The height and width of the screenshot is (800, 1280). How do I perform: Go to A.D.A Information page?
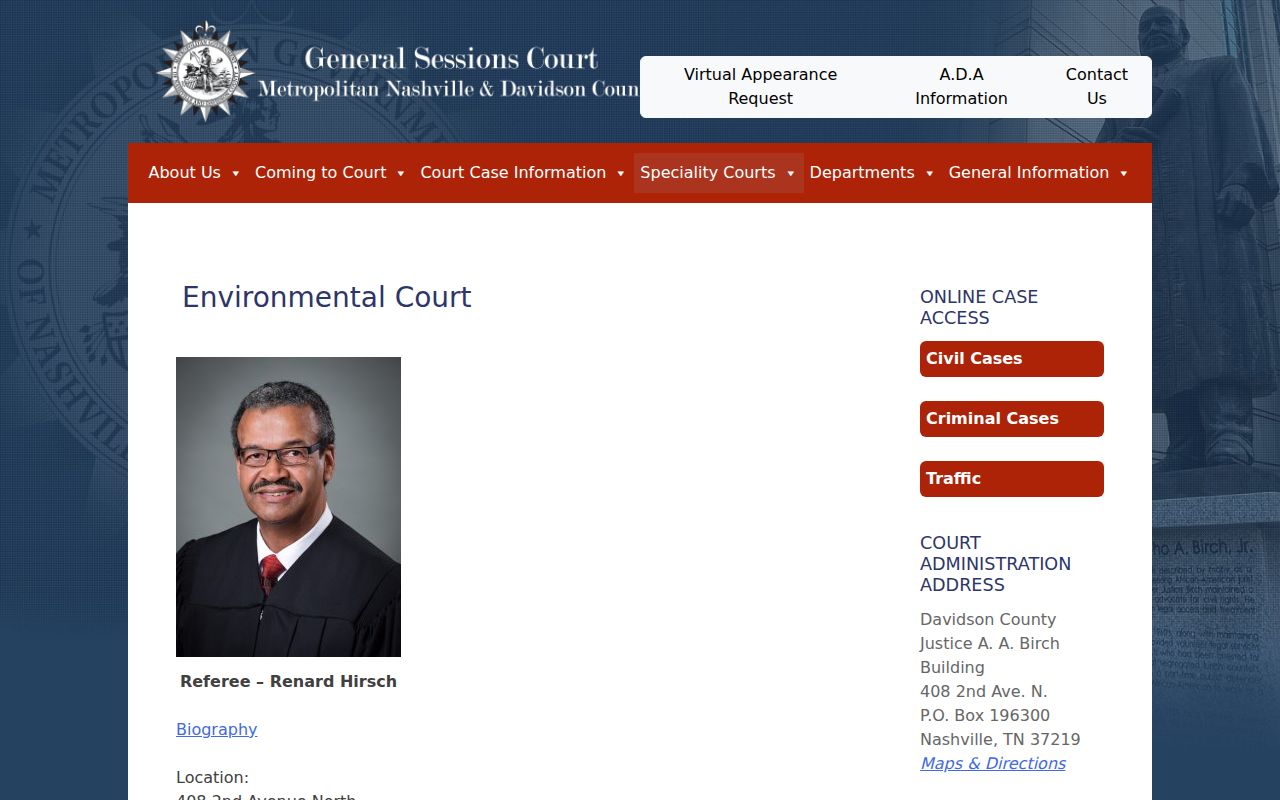(x=961, y=86)
